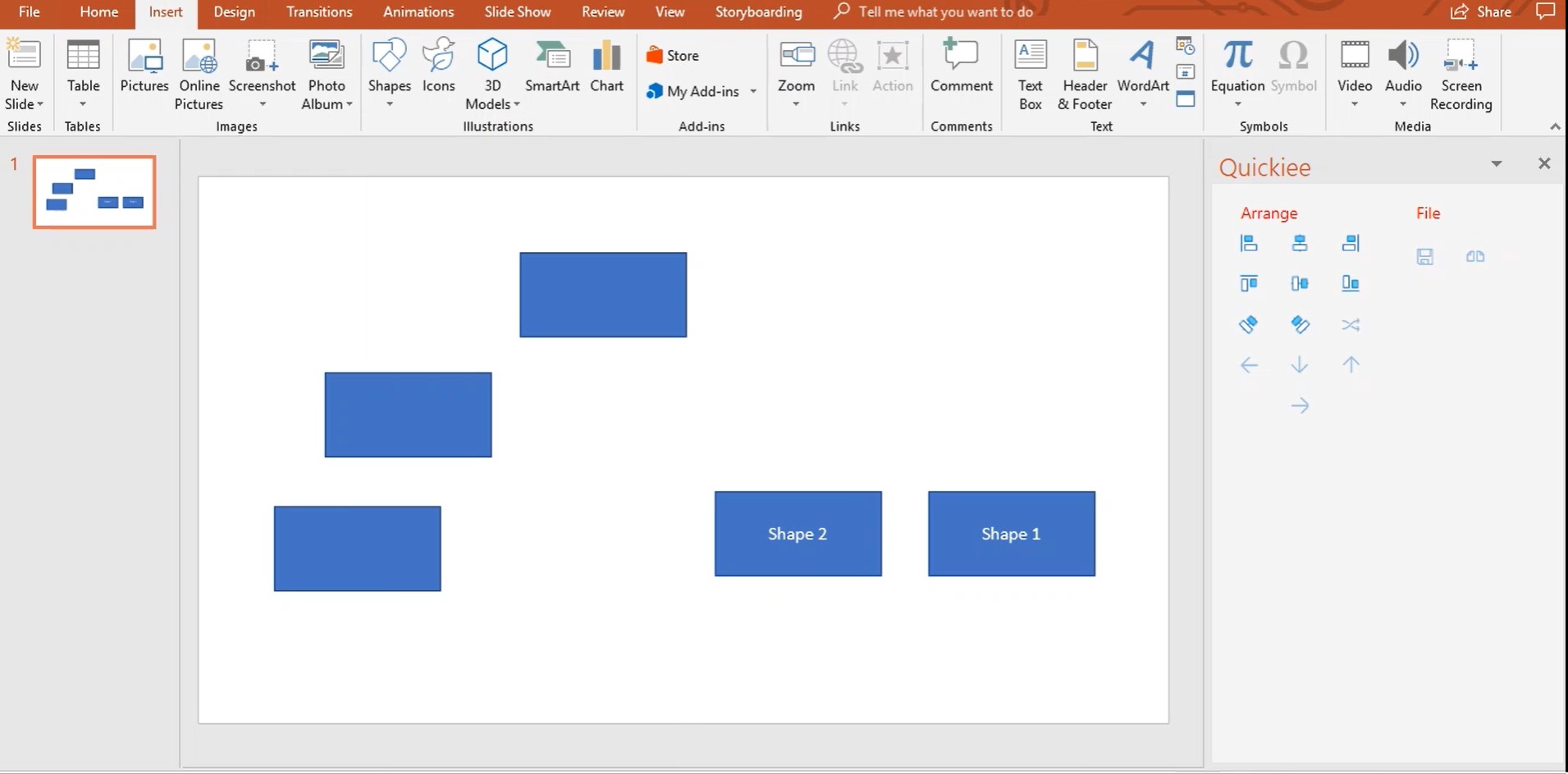This screenshot has height=774, width=1568.
Task: Select the Shape 1 rectangle
Action: point(1012,534)
